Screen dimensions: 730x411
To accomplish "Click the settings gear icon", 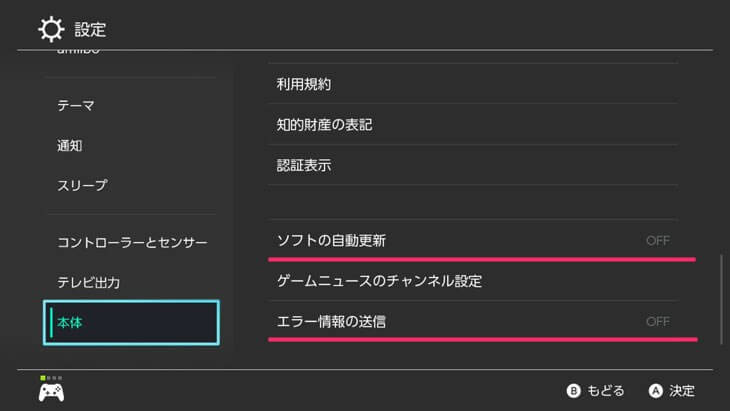I will point(51,29).
